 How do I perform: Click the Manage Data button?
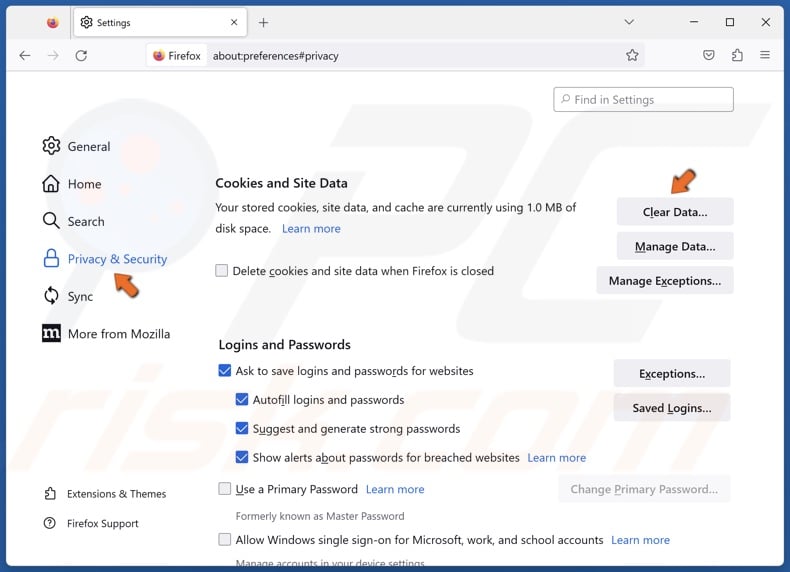tap(675, 246)
